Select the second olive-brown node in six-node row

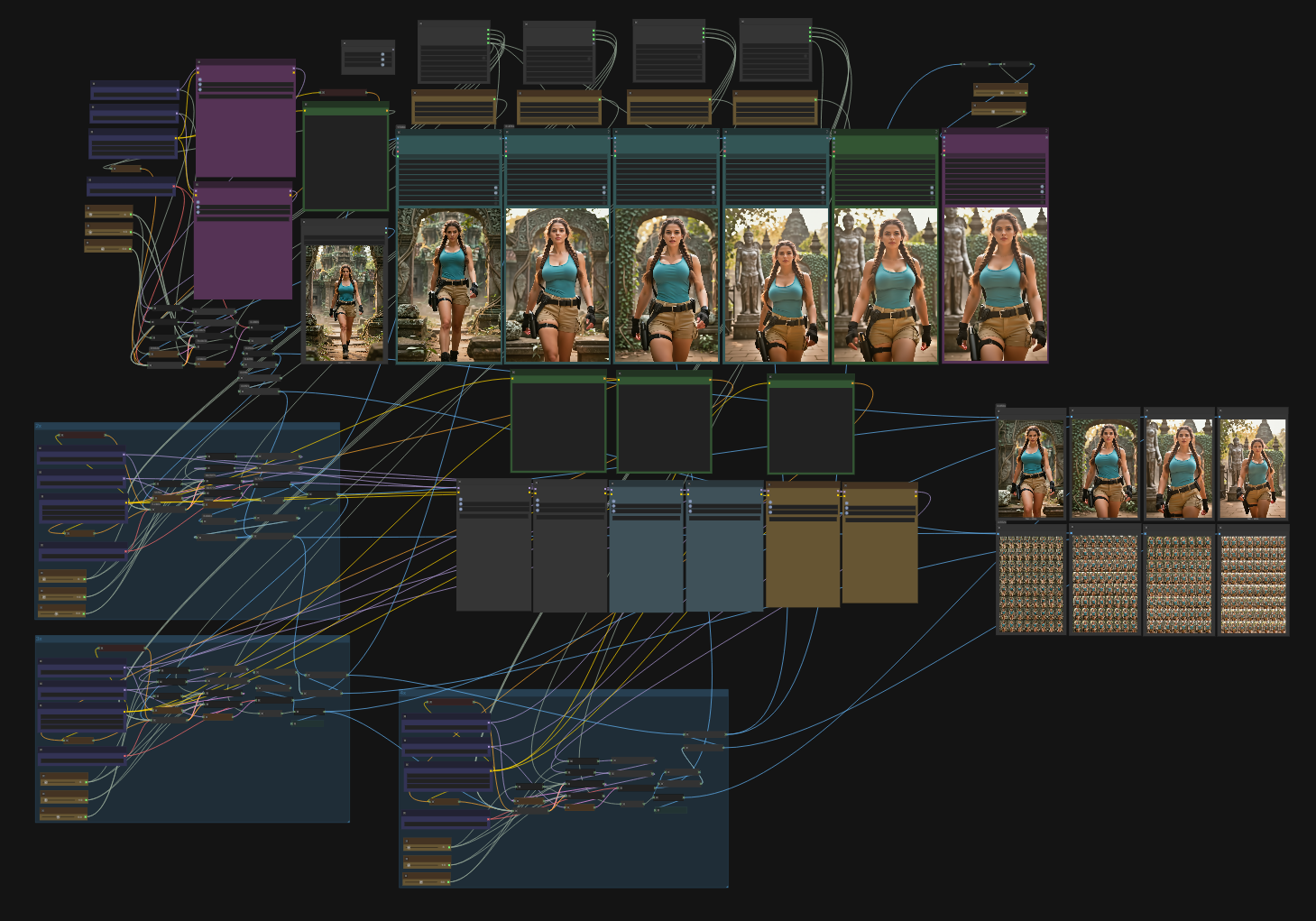click(x=879, y=543)
